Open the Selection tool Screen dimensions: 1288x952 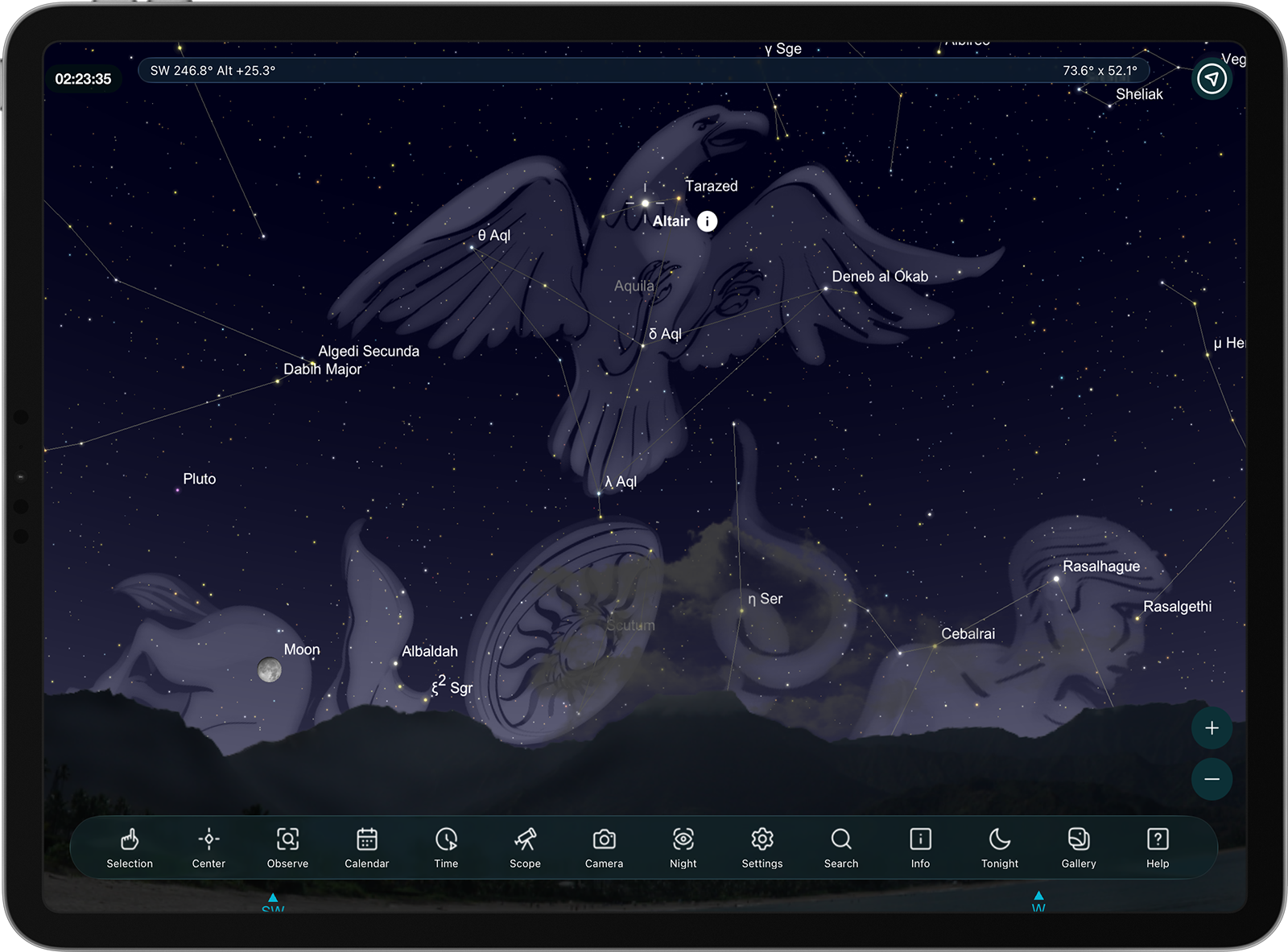coord(130,847)
